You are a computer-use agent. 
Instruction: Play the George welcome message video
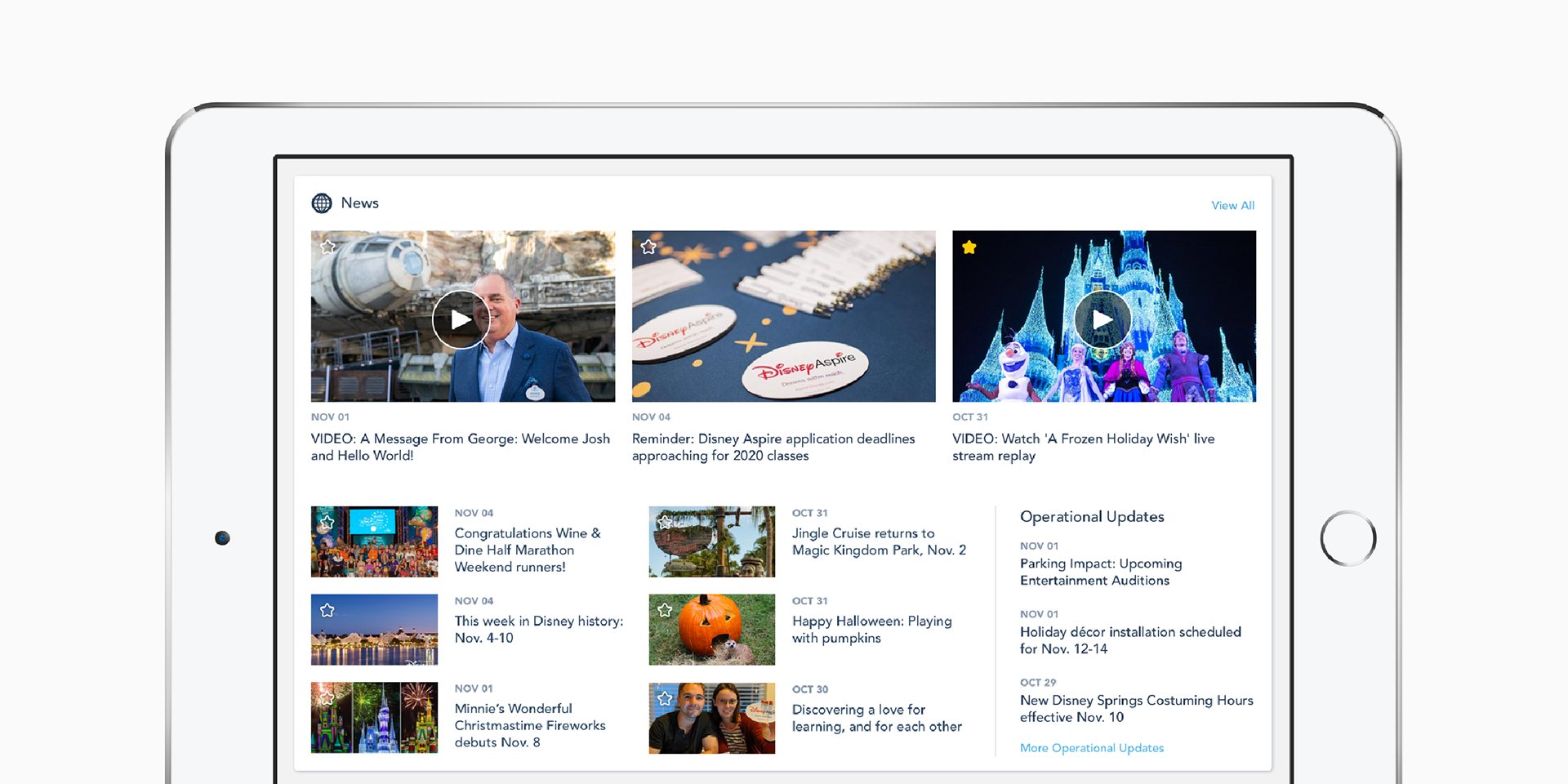pos(461,319)
